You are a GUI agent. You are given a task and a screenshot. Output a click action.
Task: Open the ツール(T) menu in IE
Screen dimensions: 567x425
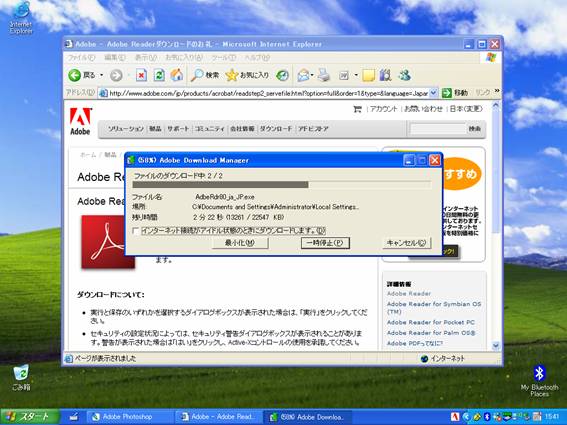tap(223, 58)
